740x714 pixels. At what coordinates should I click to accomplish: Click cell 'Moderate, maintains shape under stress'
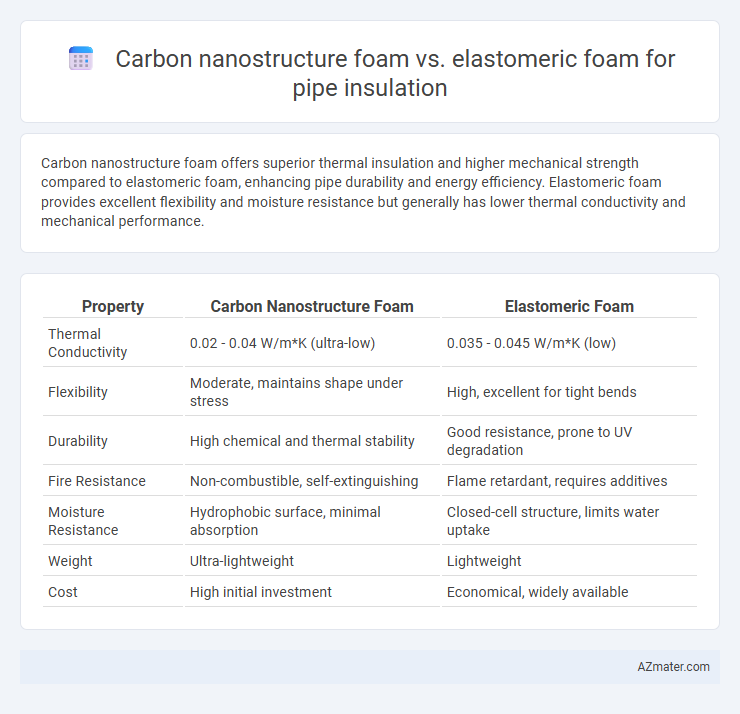pos(312,392)
